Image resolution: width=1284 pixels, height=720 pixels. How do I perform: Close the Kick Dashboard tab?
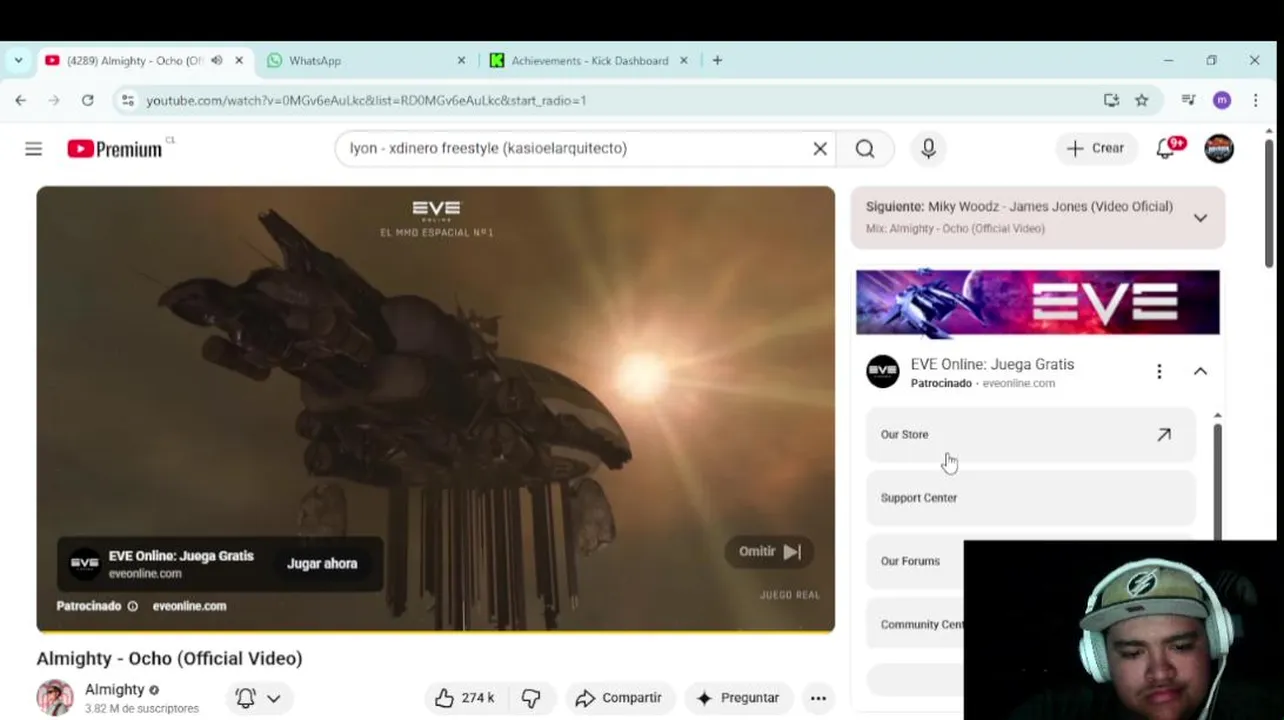[x=684, y=60]
